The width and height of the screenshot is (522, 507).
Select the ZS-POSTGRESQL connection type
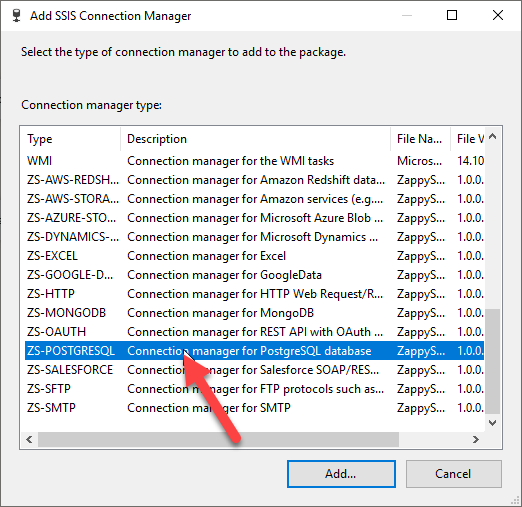pyautogui.click(x=254, y=351)
